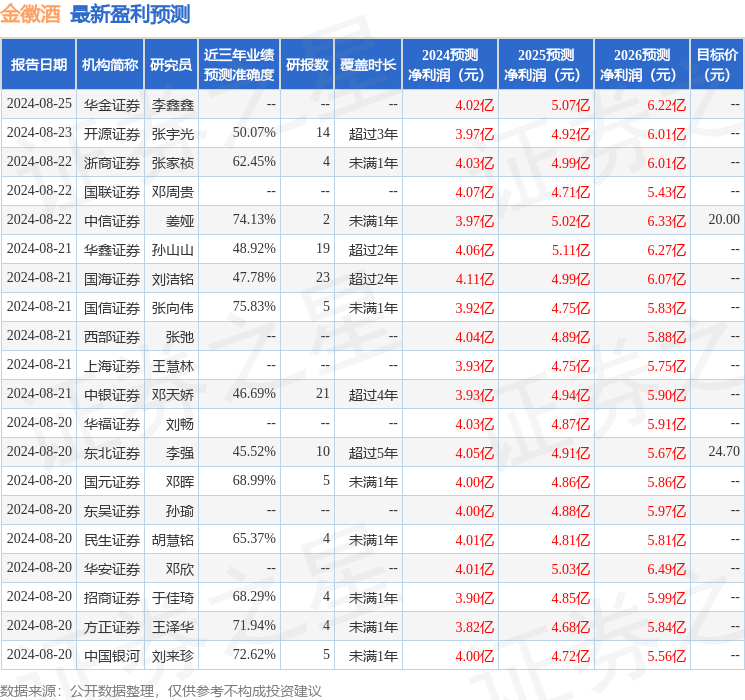Image resolution: width=745 pixels, height=700 pixels.
Task: Click 方正证券 institution cell
Action: point(112,627)
